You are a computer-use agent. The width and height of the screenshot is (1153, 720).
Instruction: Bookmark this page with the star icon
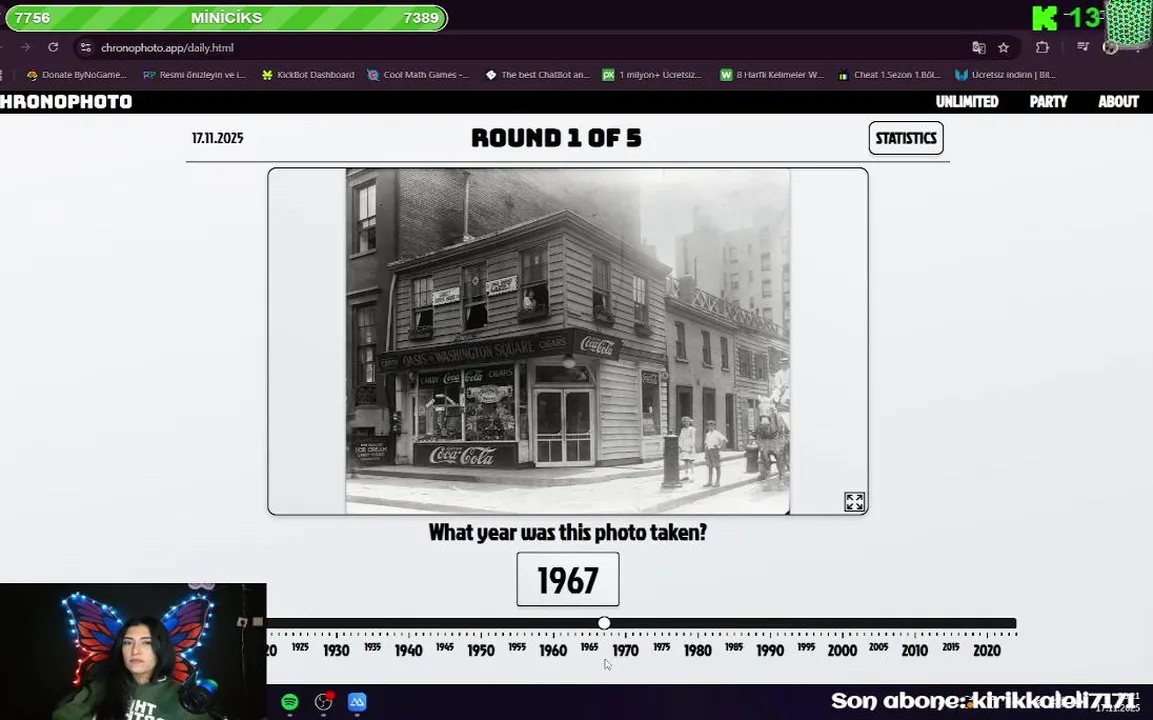pyautogui.click(x=1004, y=47)
